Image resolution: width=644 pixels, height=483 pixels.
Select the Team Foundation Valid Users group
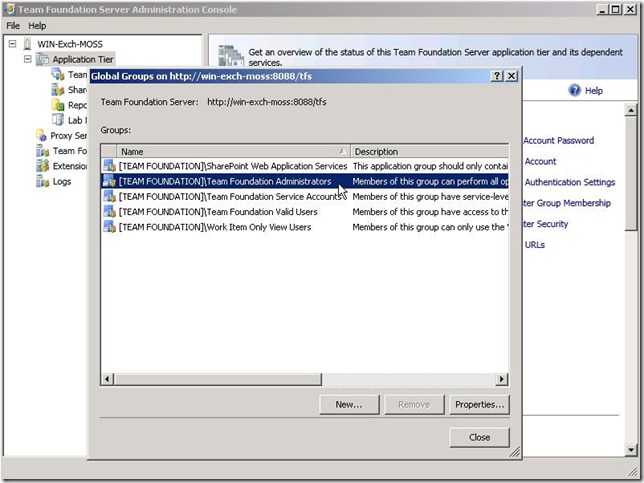pyautogui.click(x=218, y=212)
